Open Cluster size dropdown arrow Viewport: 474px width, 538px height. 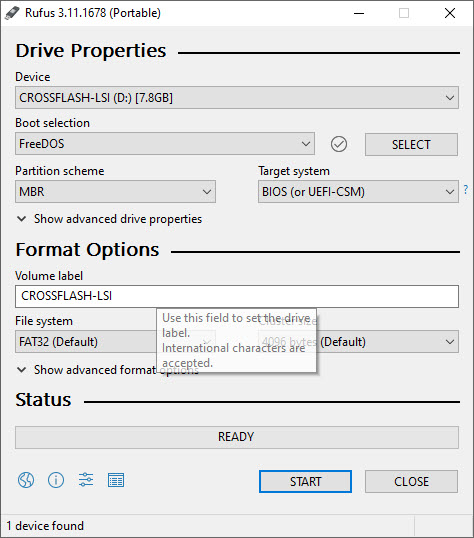coord(450,342)
